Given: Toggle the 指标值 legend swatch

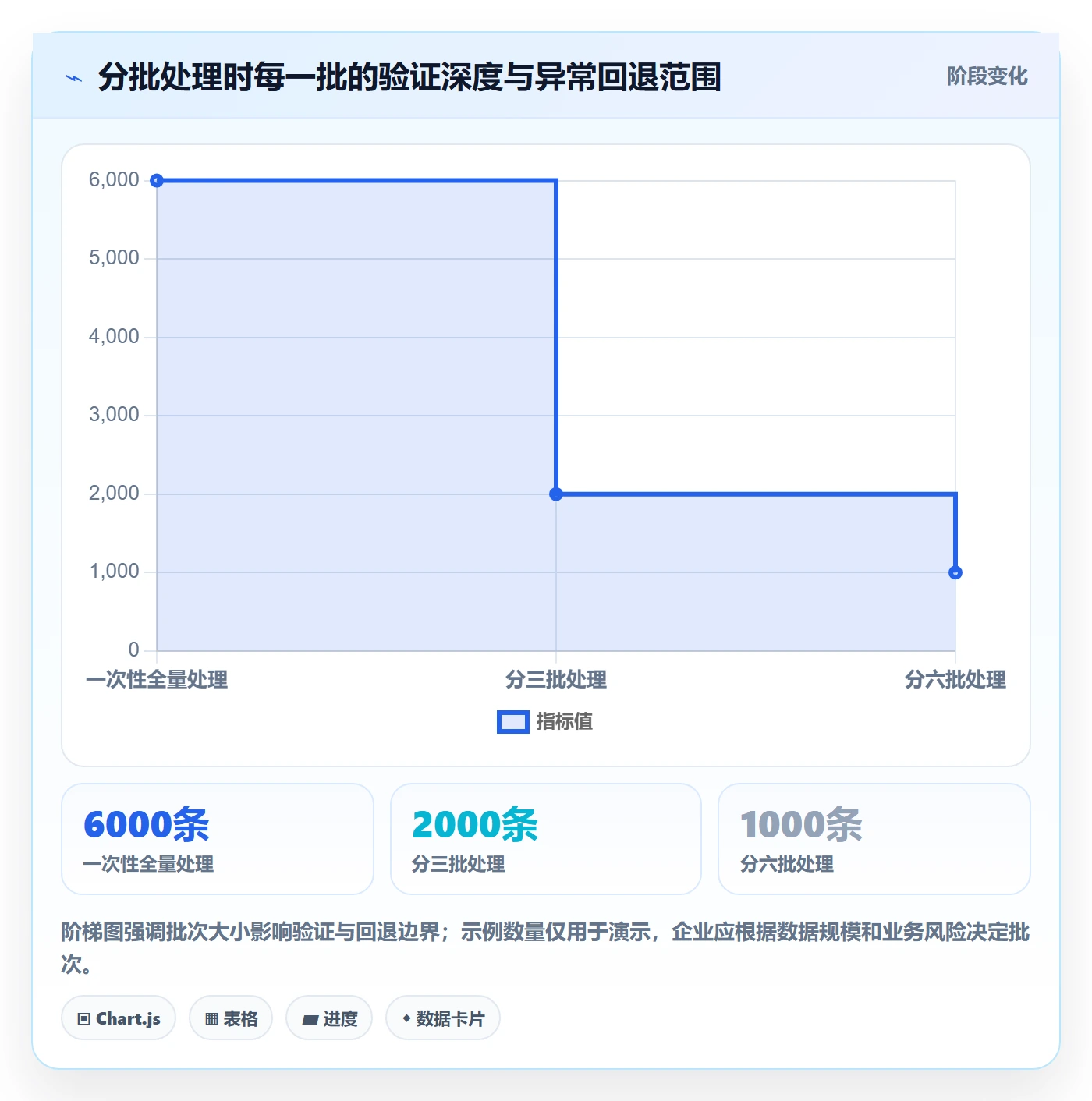Looking at the screenshot, I should [513, 722].
